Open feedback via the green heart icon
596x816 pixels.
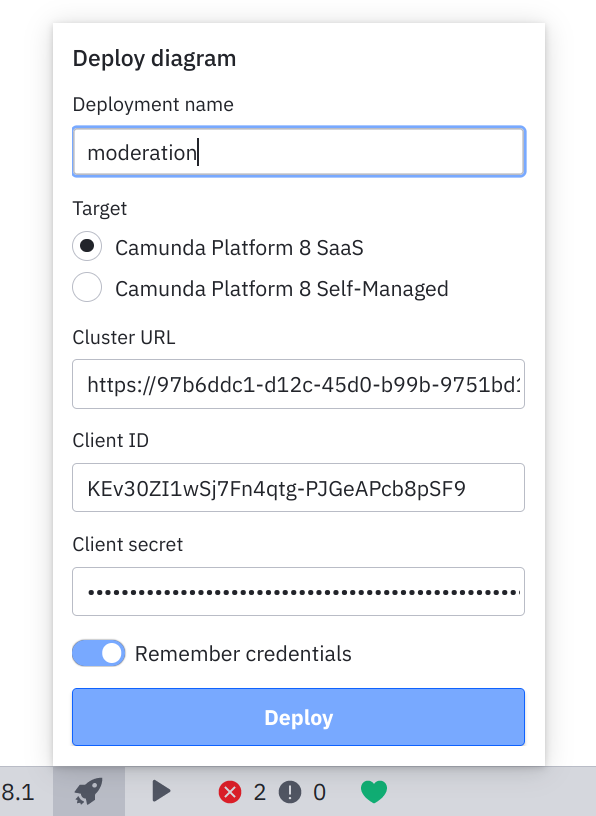click(x=374, y=791)
